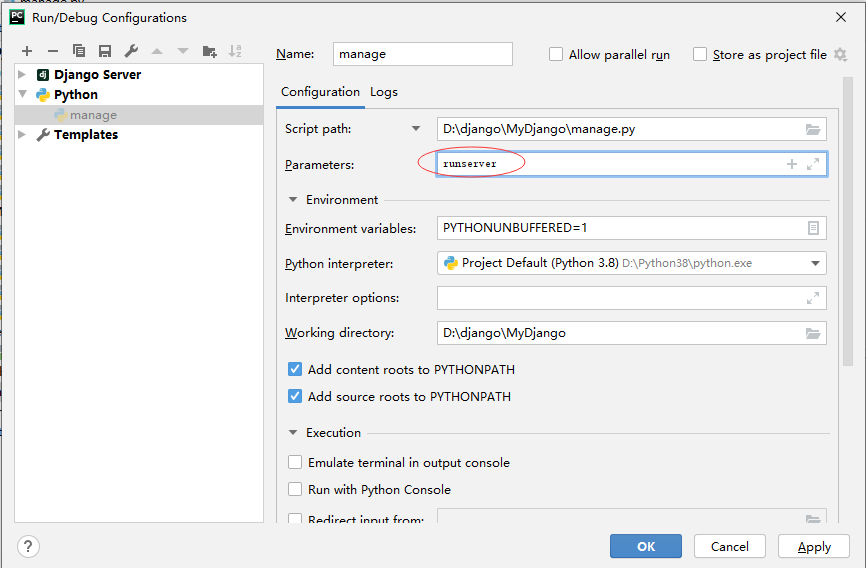Collapse the Execution section

(x=293, y=433)
